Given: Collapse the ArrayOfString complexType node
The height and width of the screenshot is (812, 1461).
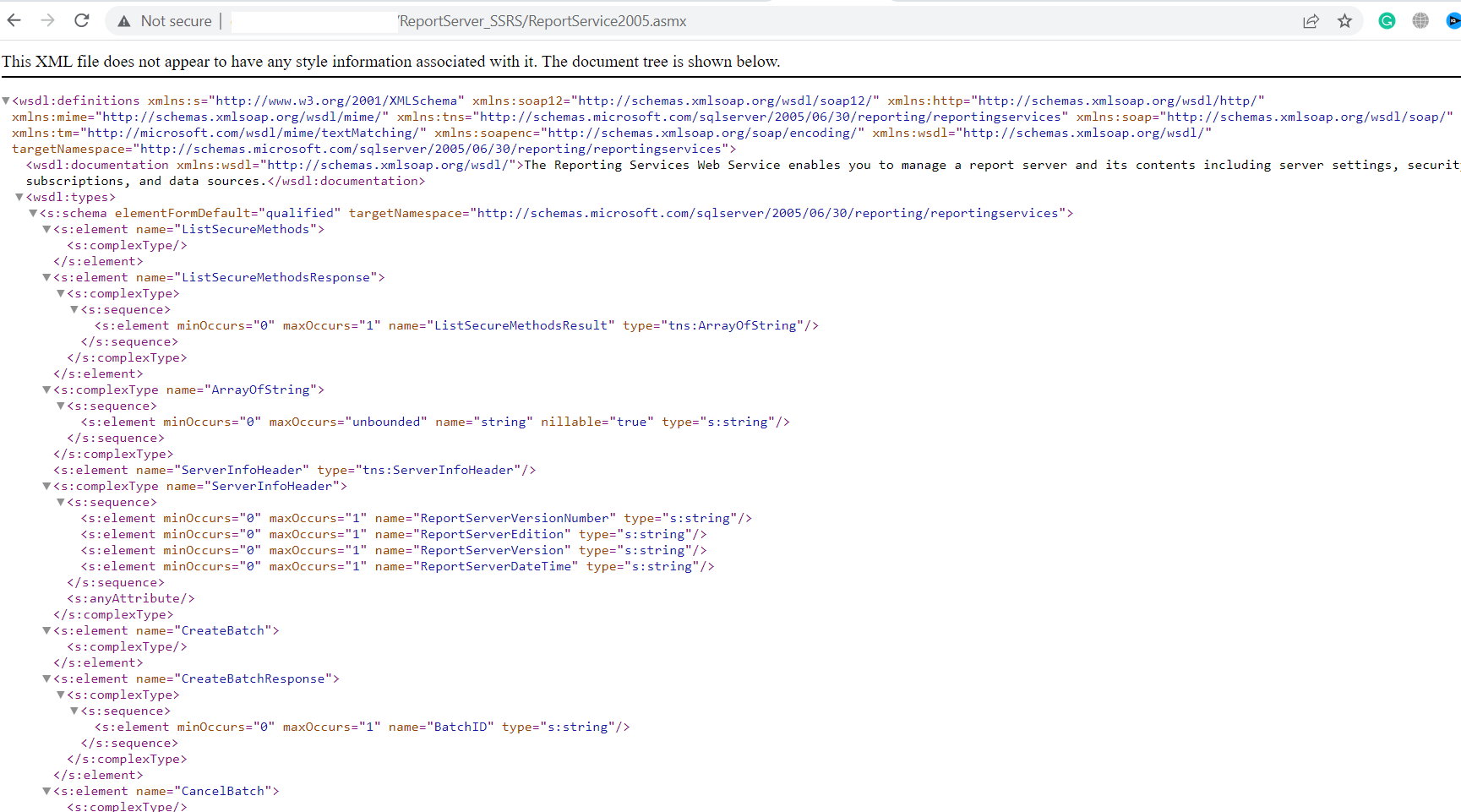Looking at the screenshot, I should click(46, 390).
